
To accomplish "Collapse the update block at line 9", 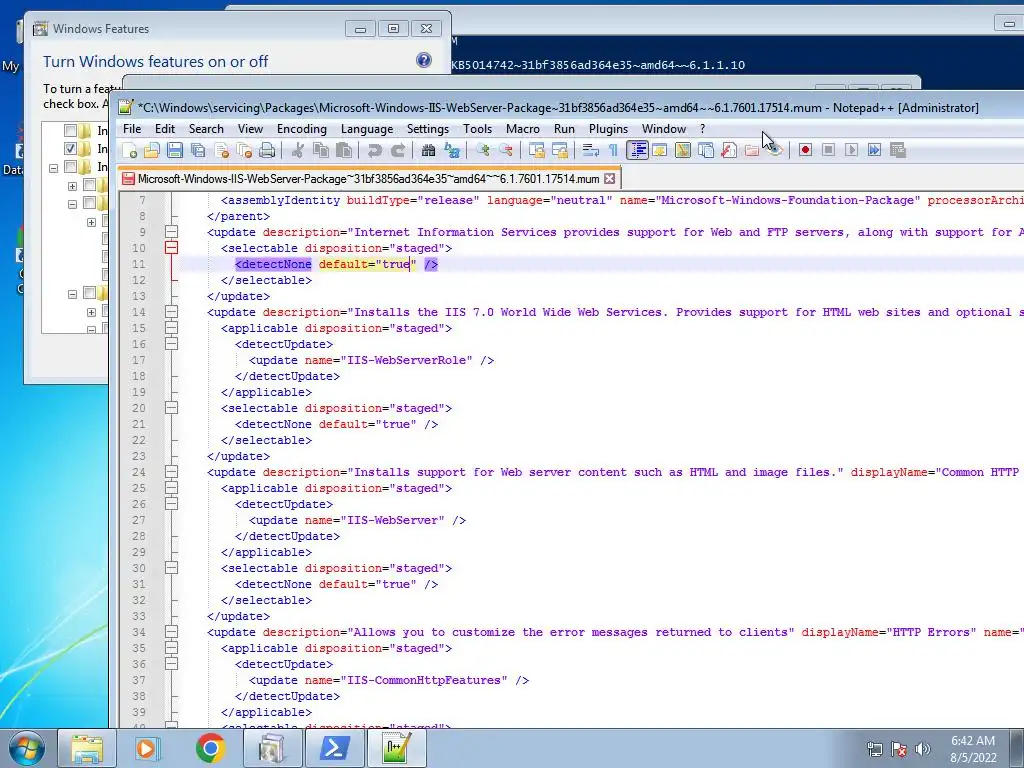I will click(171, 232).
